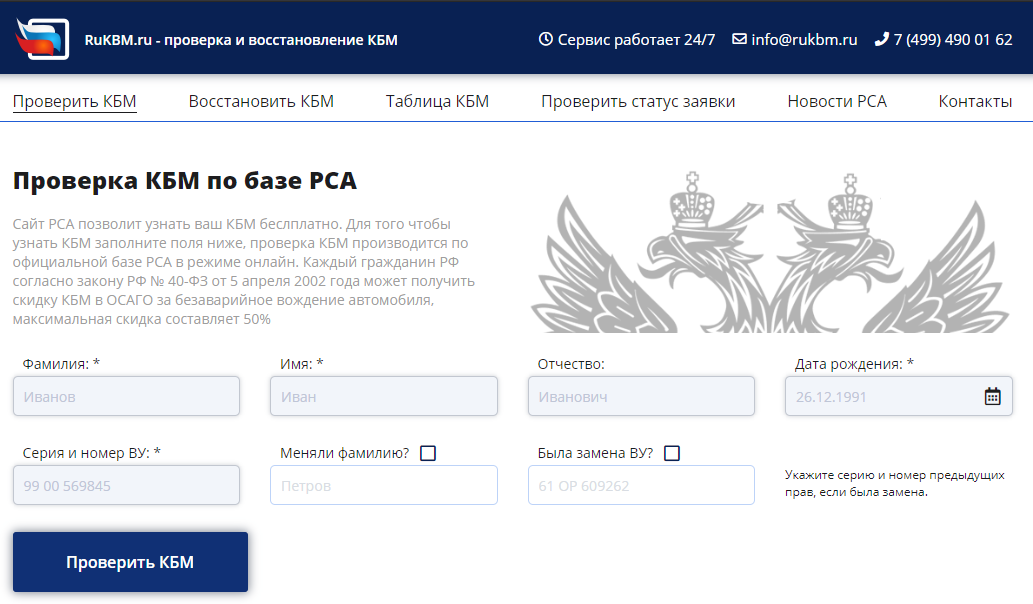1033x604 pixels.
Task: Click the envelope icon next to email
Action: tap(739, 40)
